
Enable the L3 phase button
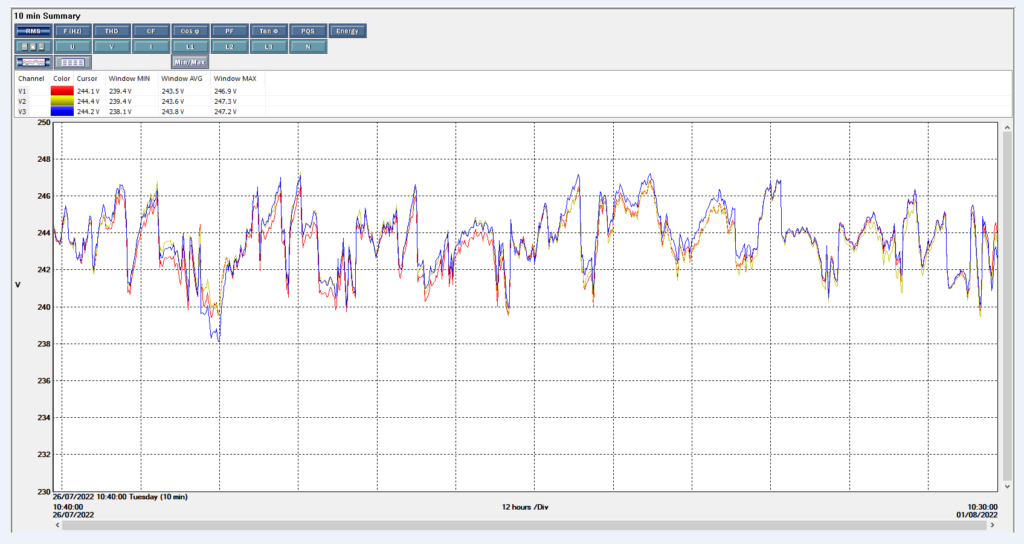(x=269, y=47)
